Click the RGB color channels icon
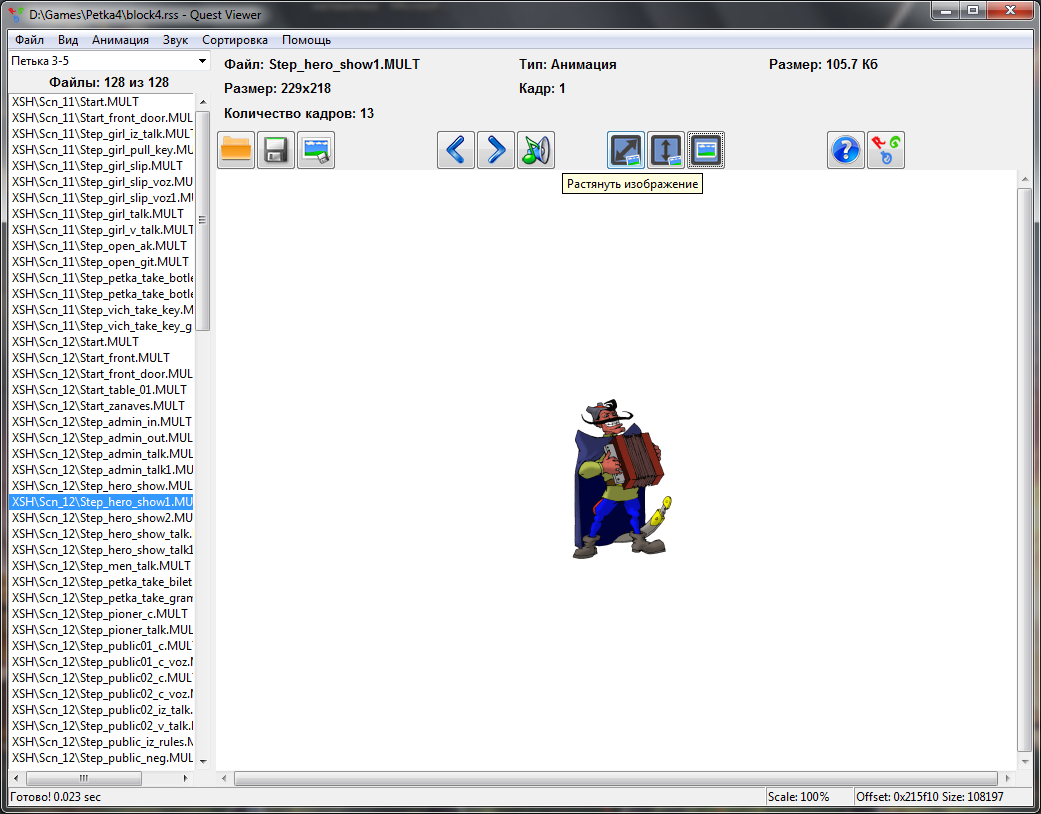Screen dimensions: 1041x814 click(x=886, y=150)
